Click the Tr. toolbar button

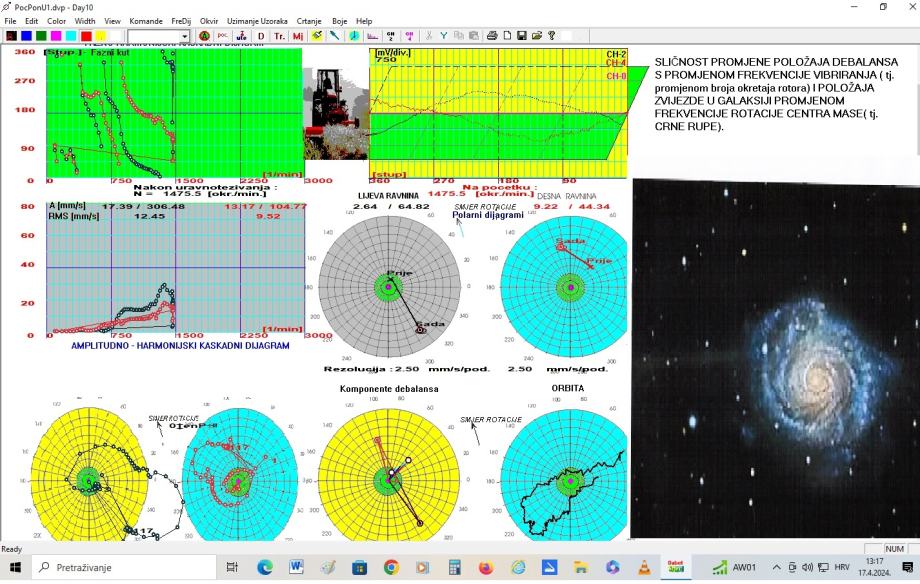tap(279, 36)
